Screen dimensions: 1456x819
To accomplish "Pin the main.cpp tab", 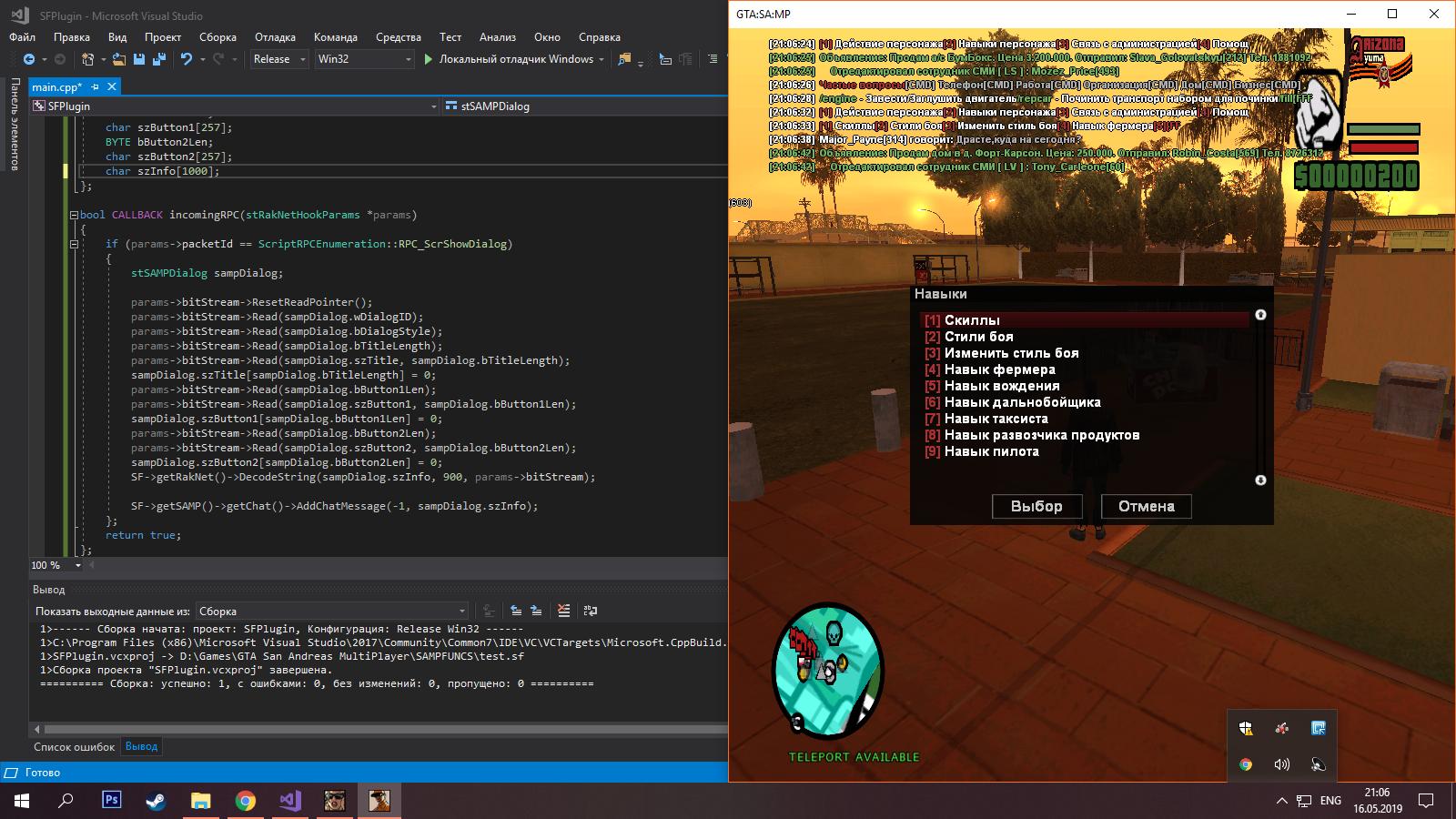I will [x=96, y=86].
